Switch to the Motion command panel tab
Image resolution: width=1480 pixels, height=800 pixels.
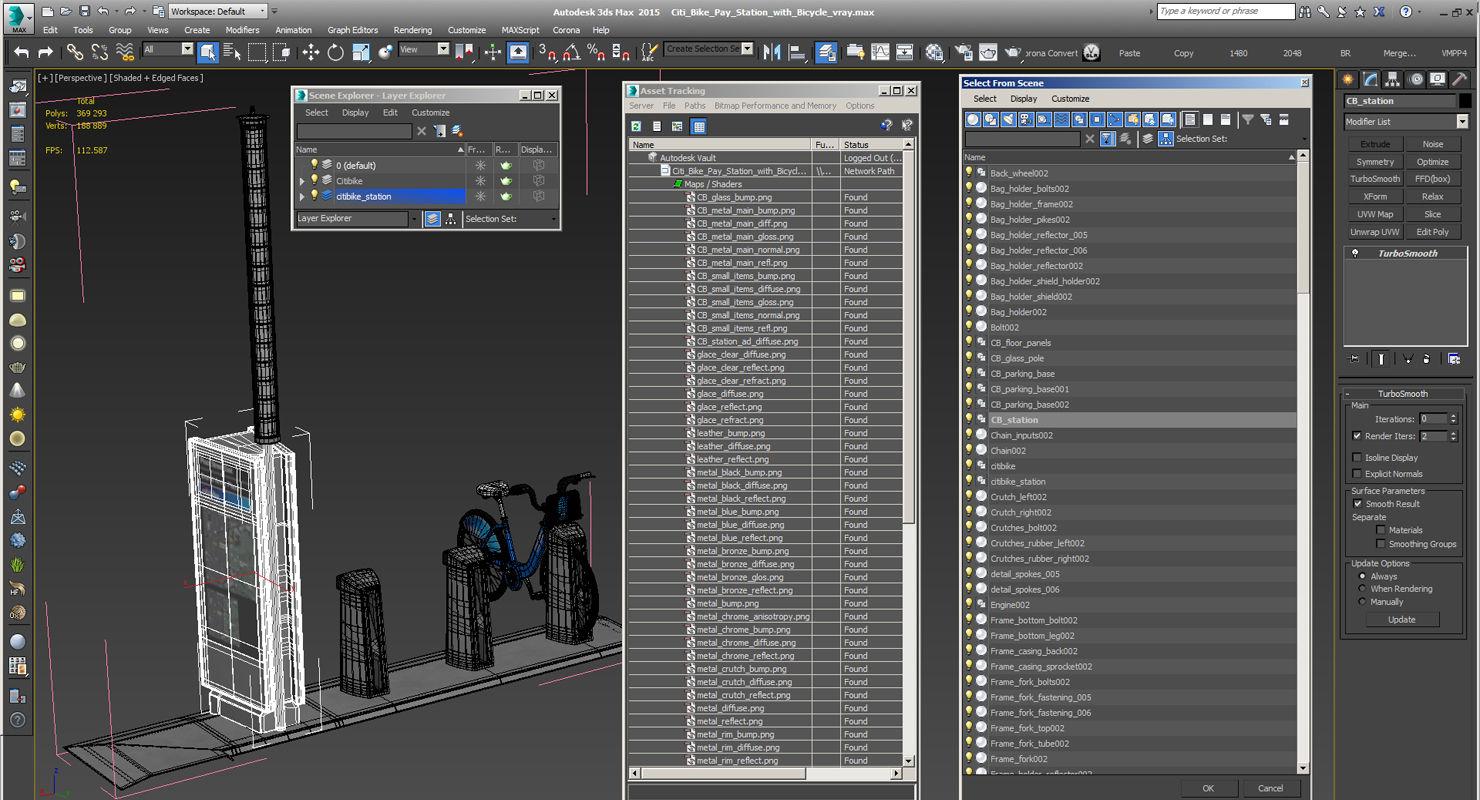point(1415,79)
